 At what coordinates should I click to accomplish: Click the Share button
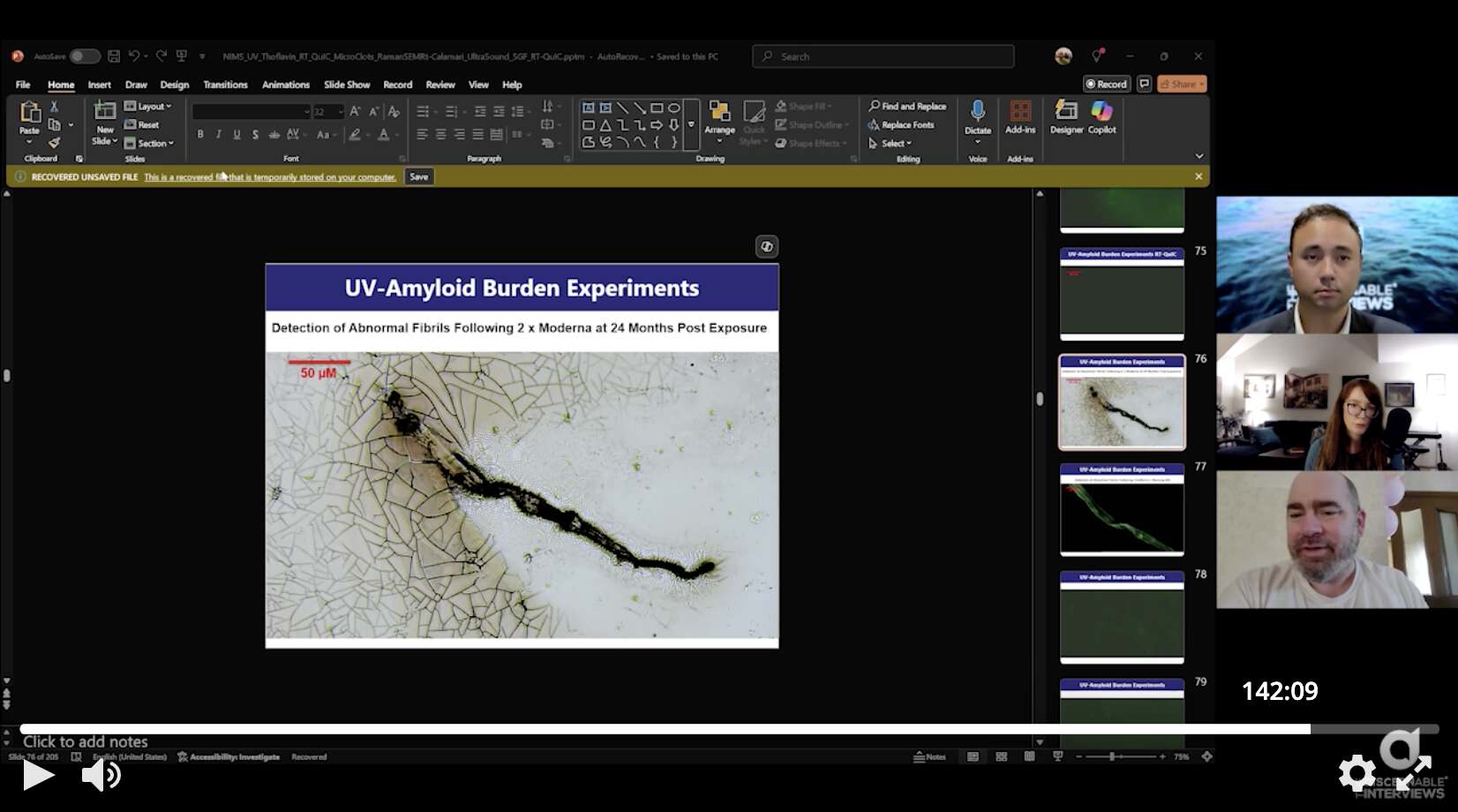pyautogui.click(x=1182, y=84)
